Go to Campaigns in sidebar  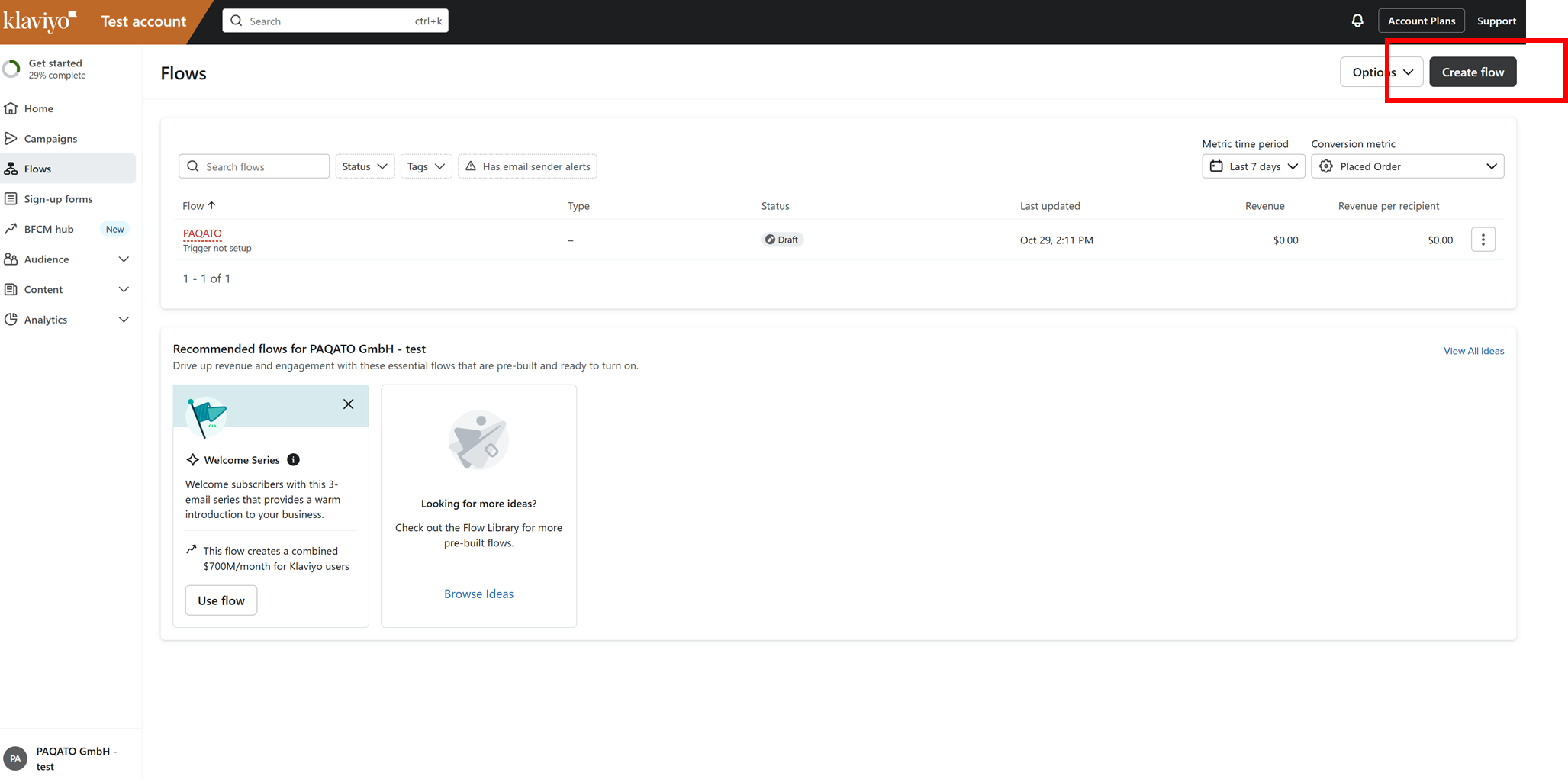pos(50,139)
